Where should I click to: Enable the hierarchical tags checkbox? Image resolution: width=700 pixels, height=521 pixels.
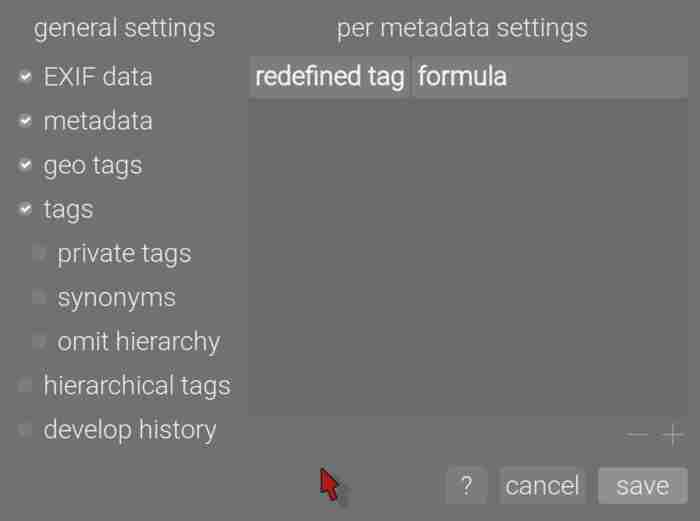pos(26,385)
